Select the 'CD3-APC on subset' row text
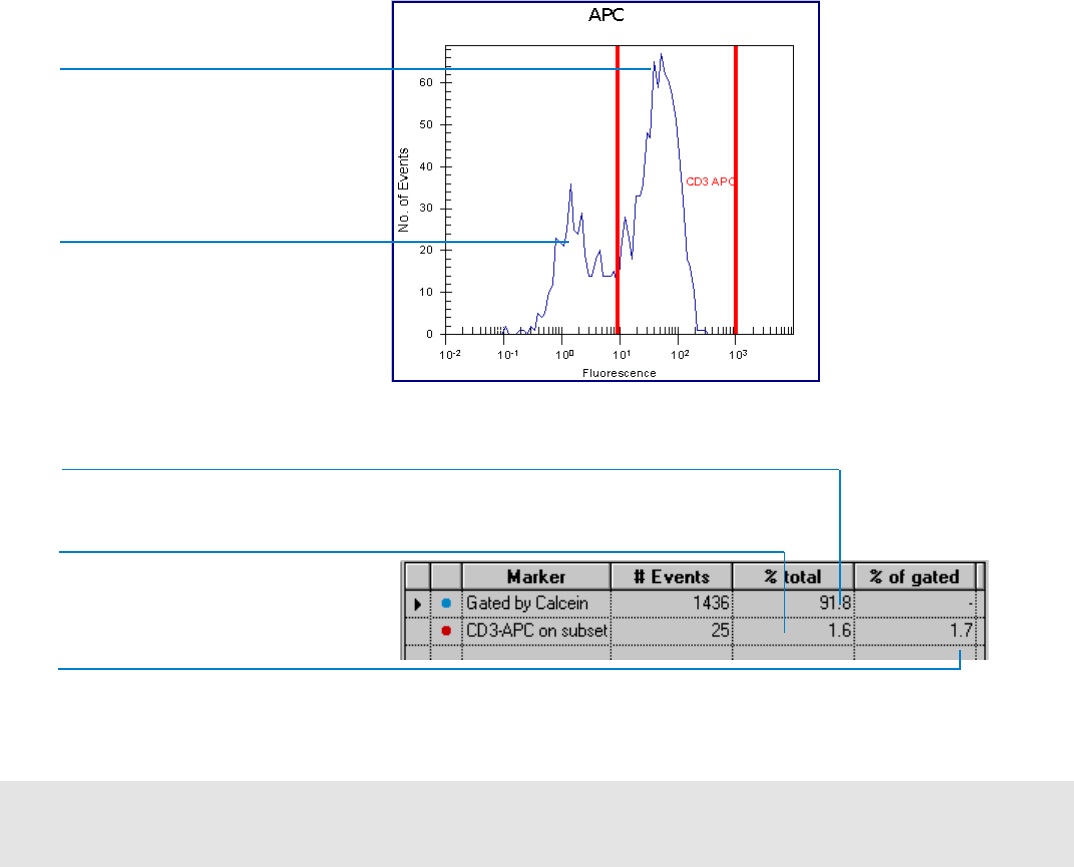 (x=536, y=630)
